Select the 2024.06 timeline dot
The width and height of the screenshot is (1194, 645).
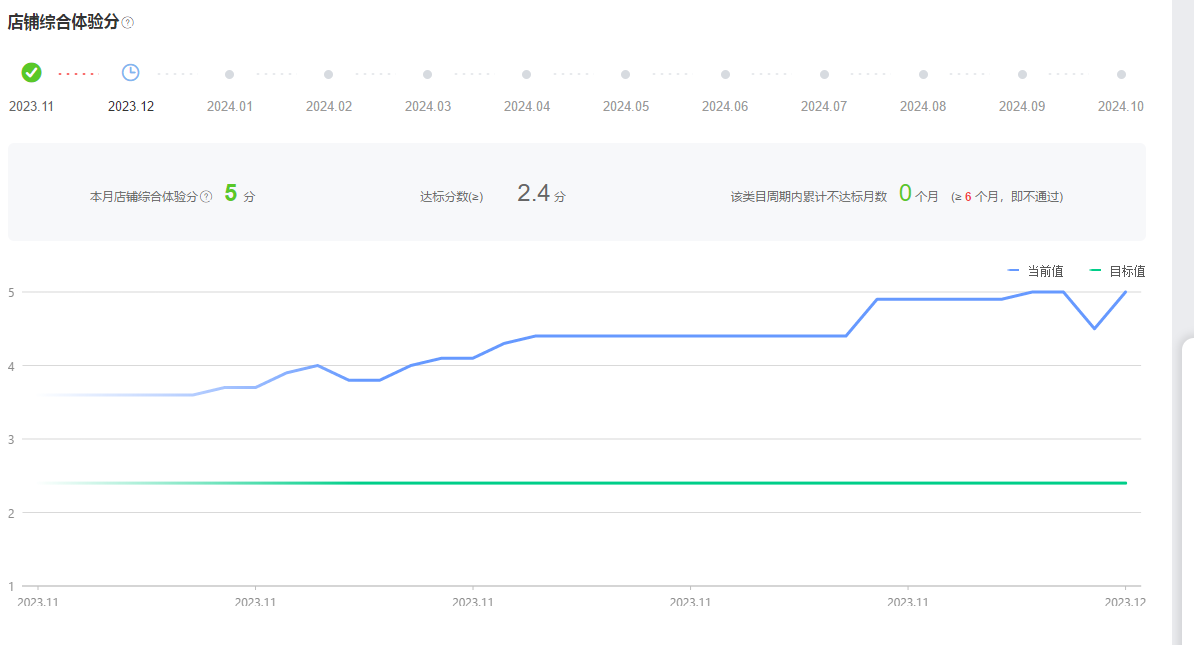tap(725, 74)
